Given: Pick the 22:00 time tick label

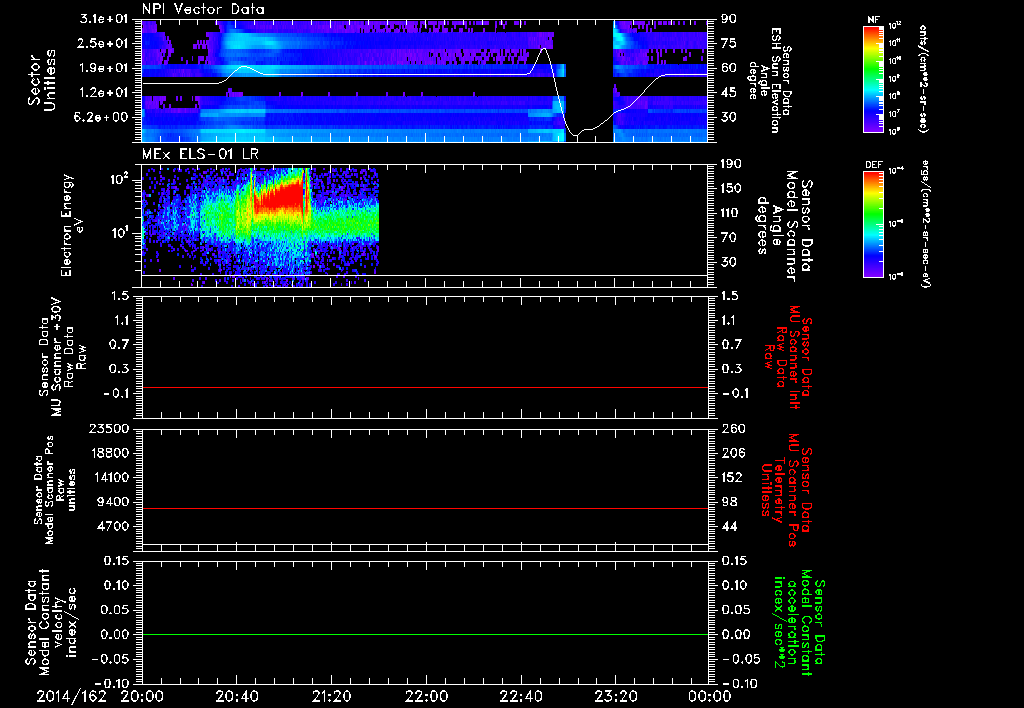Looking at the screenshot, I should [x=426, y=696].
